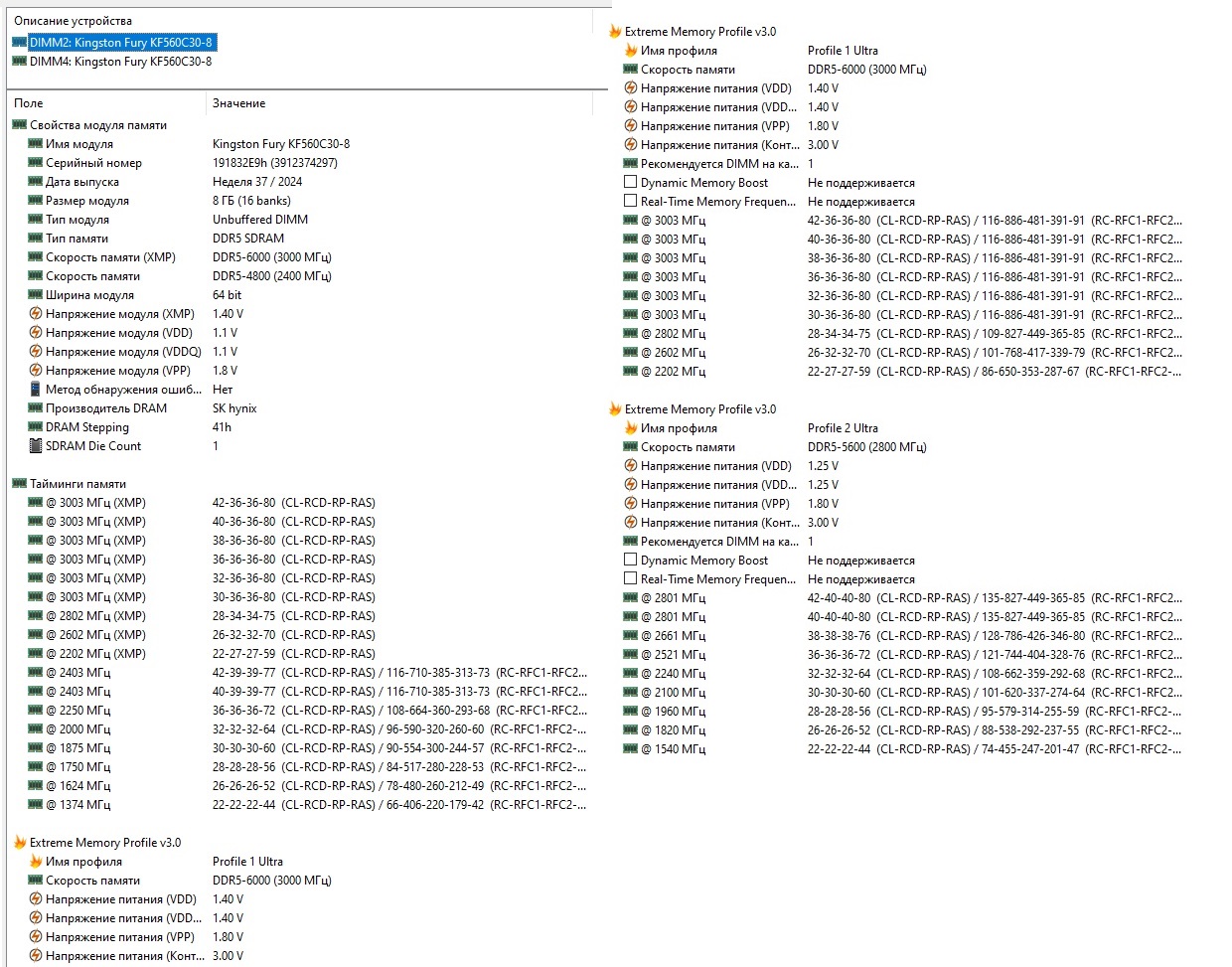The height and width of the screenshot is (967, 1232).
Task: Click icon of @ 1540 МГц timing row
Action: [631, 749]
